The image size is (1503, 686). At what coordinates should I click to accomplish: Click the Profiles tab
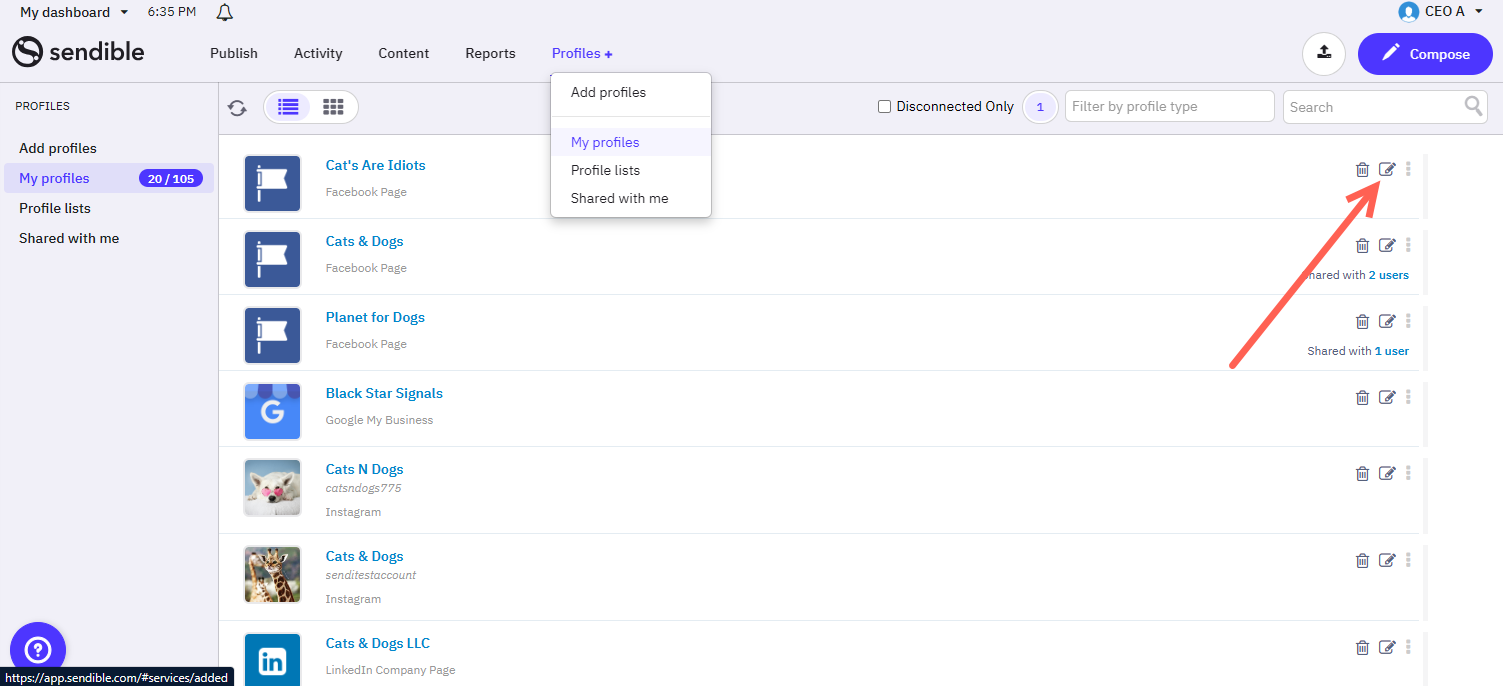point(582,53)
